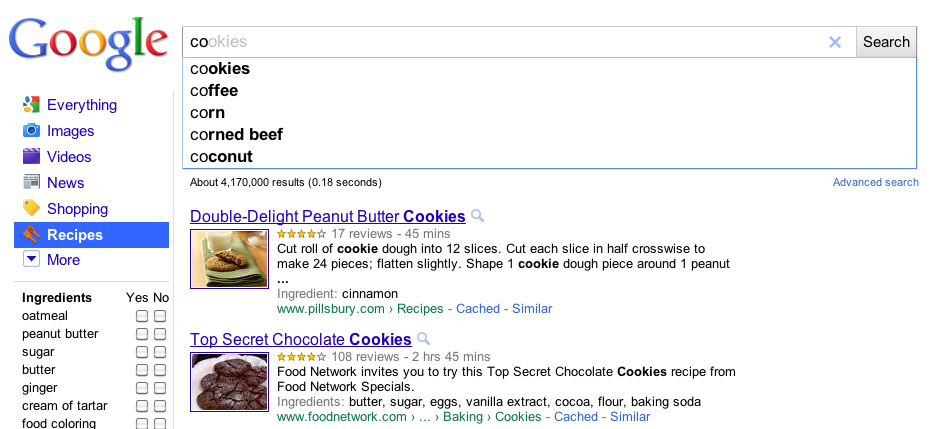934x429 pixels.
Task: Click the Shopping price tag icon
Action: point(31,209)
